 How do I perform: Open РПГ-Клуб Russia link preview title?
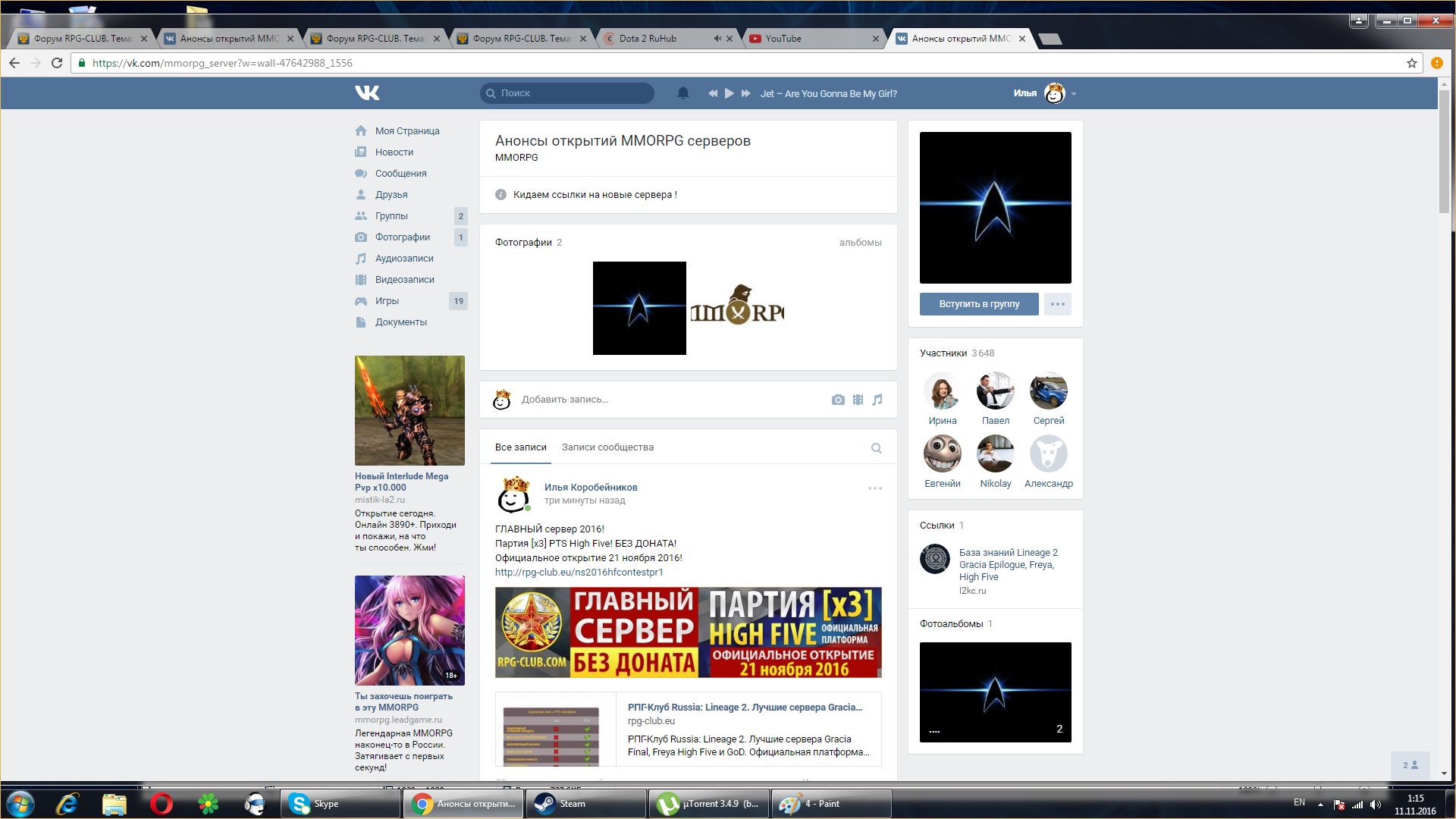coord(745,707)
